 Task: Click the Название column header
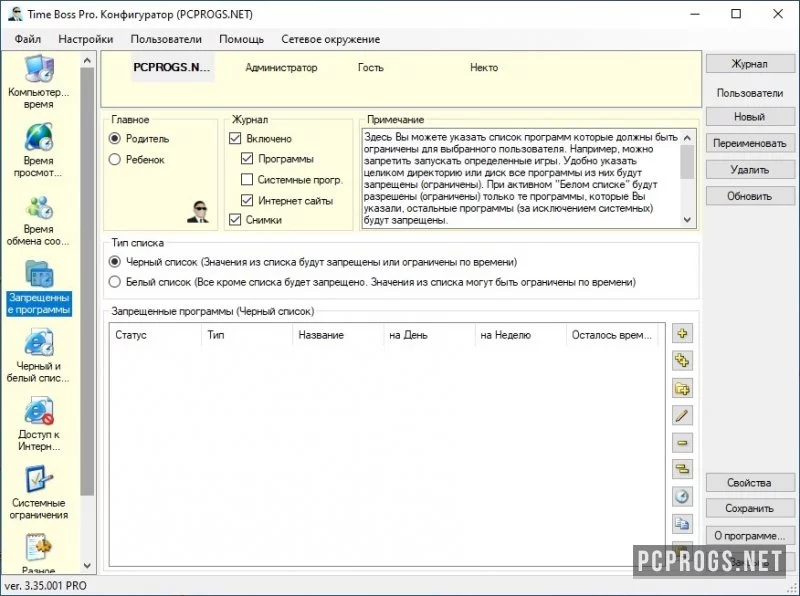pyautogui.click(x=338, y=335)
